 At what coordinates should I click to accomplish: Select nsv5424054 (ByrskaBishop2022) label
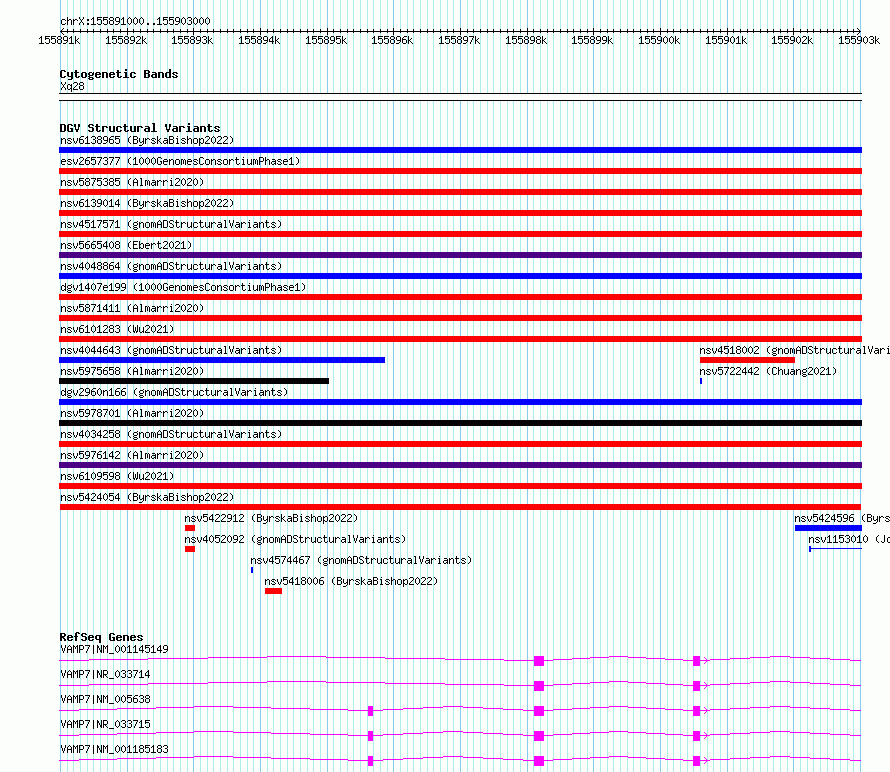click(147, 497)
